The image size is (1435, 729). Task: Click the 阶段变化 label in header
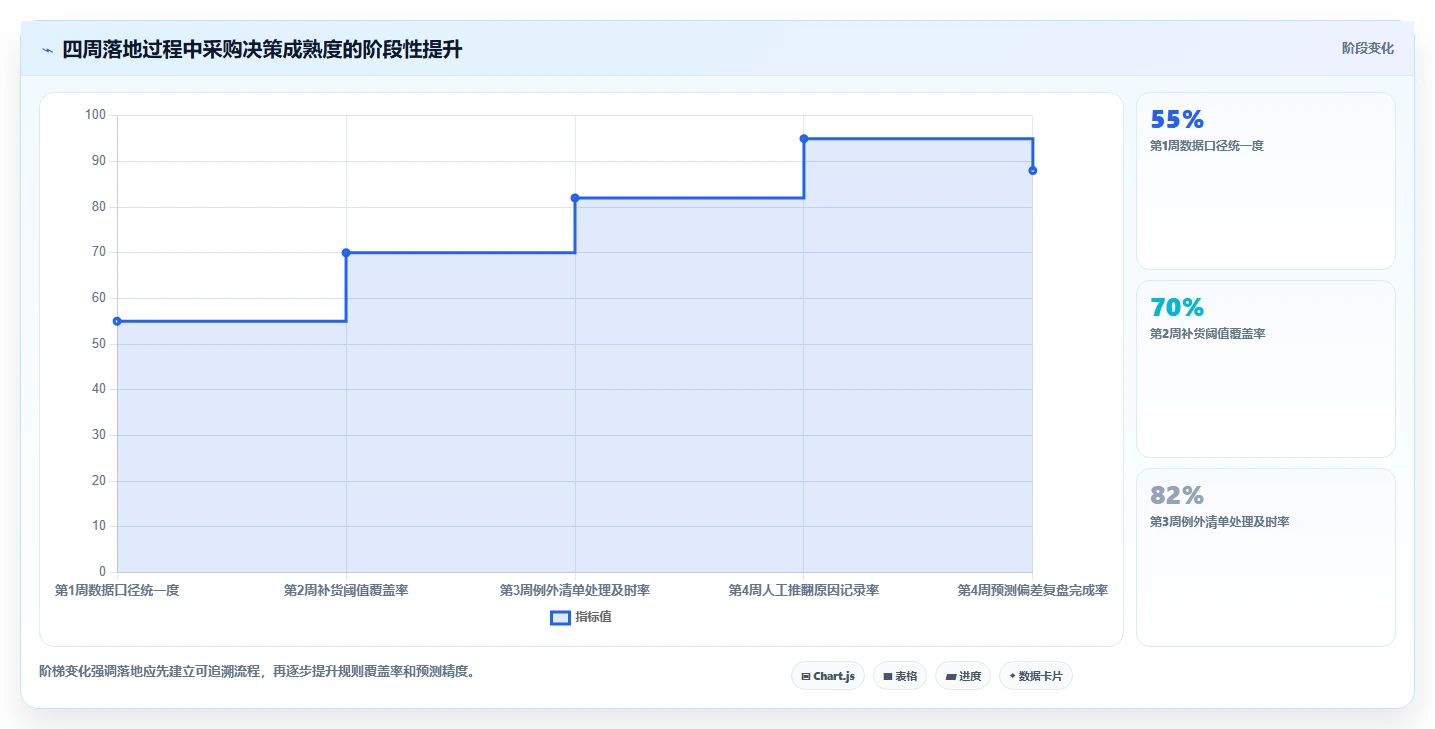(1367, 48)
